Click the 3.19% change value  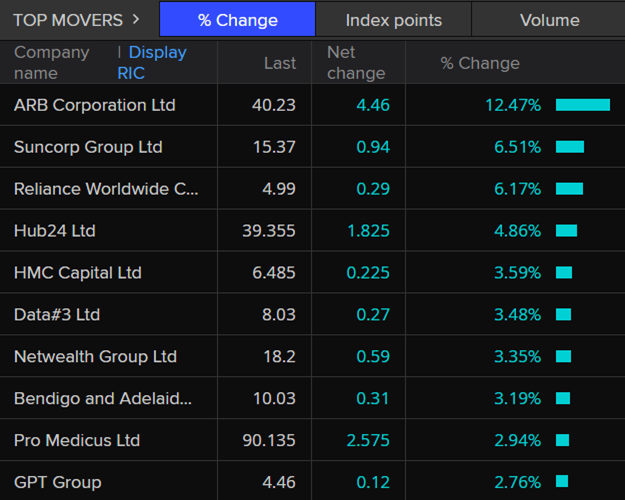click(517, 398)
